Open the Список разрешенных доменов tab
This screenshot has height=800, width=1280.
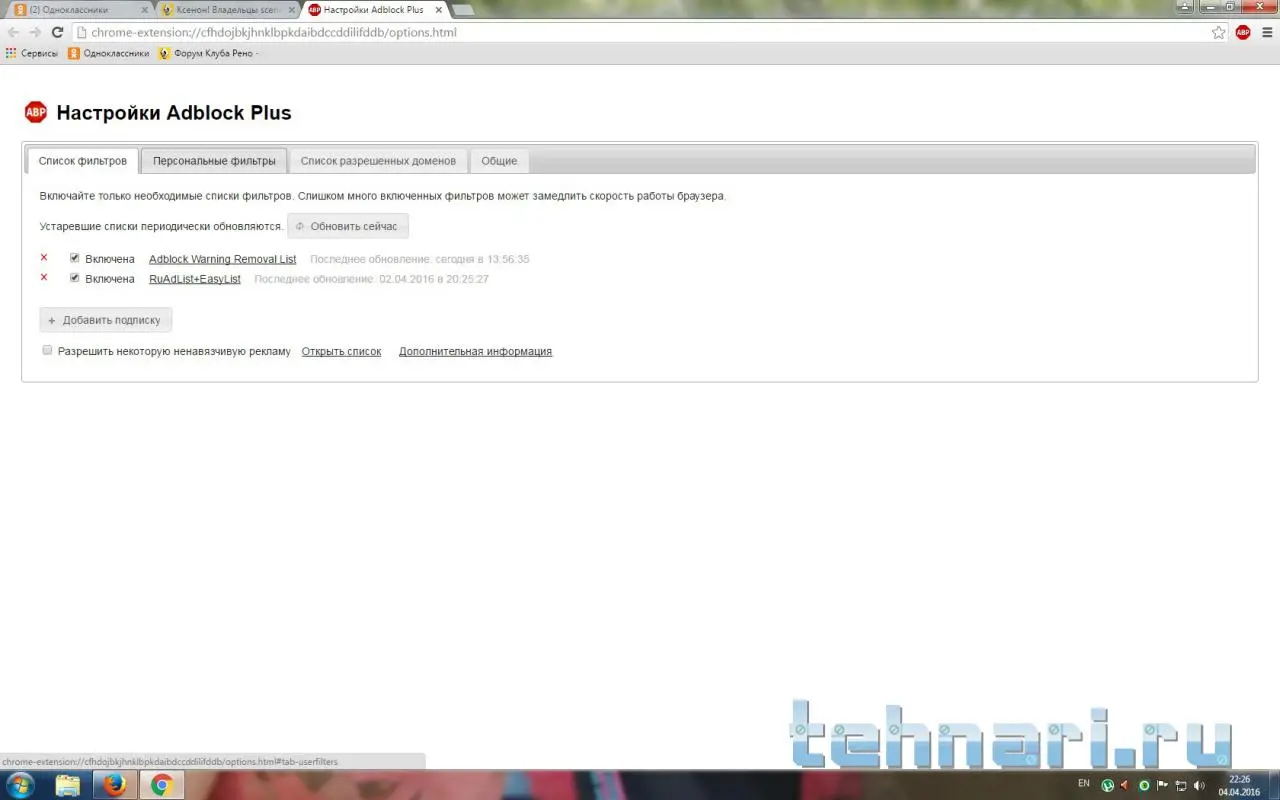[378, 161]
